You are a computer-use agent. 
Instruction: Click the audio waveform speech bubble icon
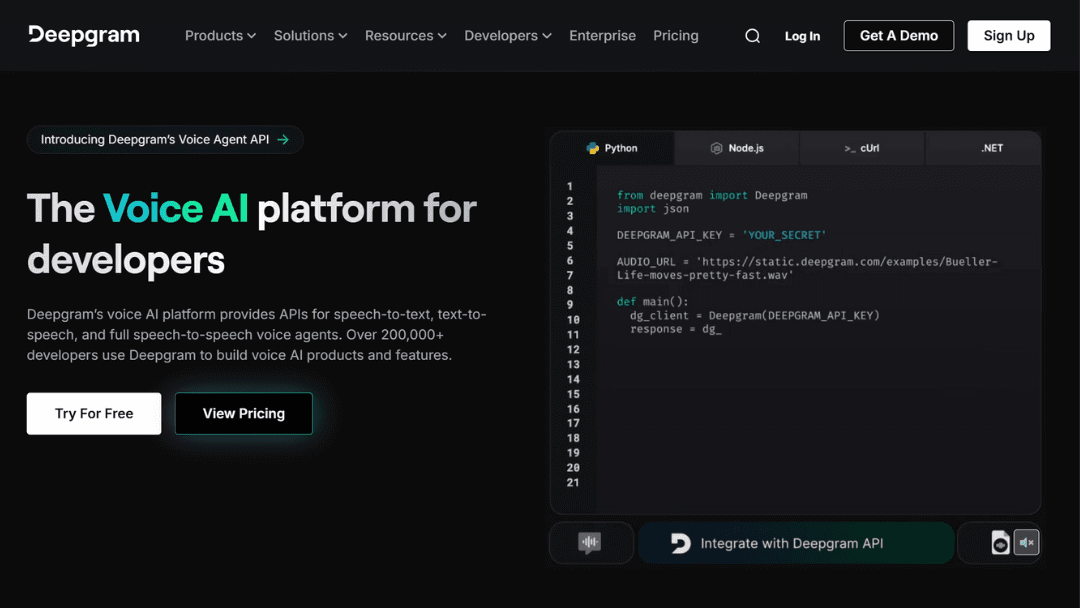[x=590, y=543]
